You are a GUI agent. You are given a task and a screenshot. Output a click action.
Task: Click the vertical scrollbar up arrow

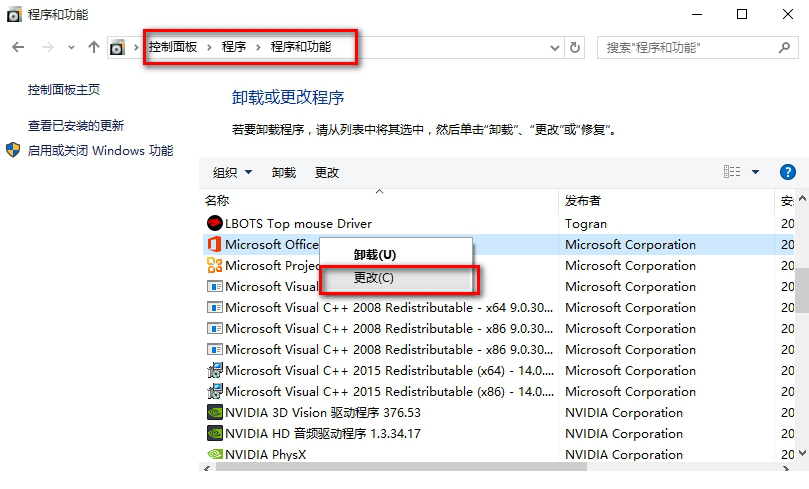coord(802,199)
